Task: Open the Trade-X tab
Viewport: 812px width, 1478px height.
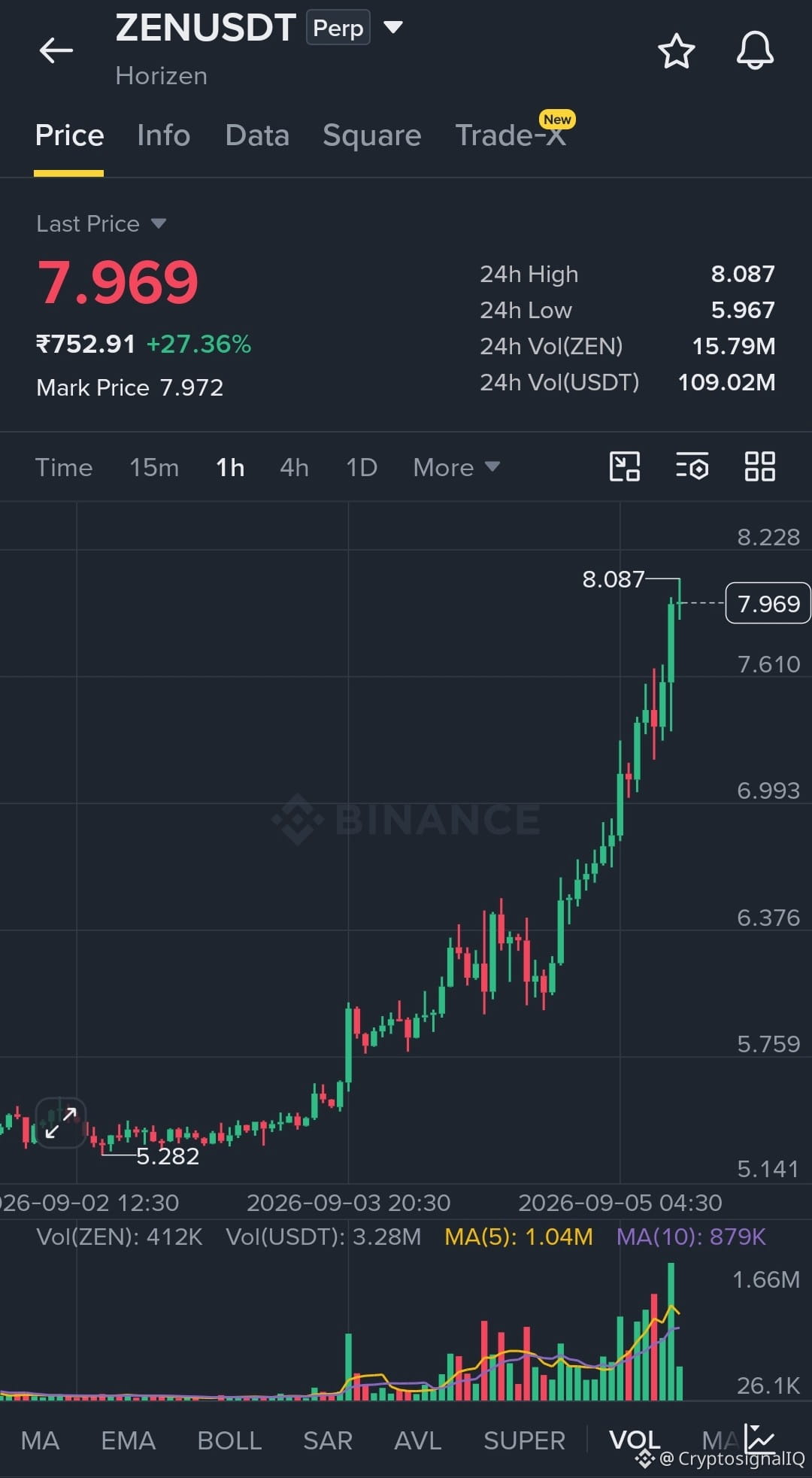Action: [511, 135]
